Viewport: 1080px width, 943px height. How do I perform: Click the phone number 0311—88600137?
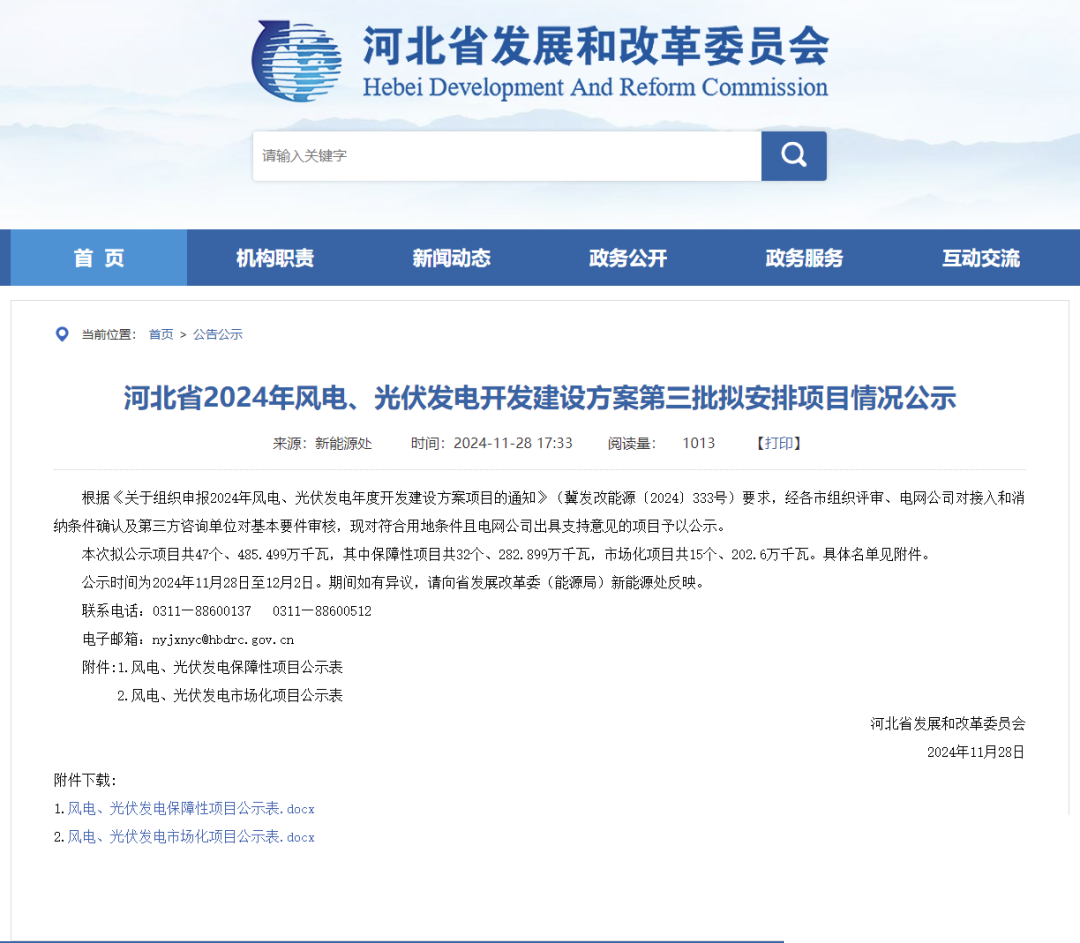click(202, 611)
